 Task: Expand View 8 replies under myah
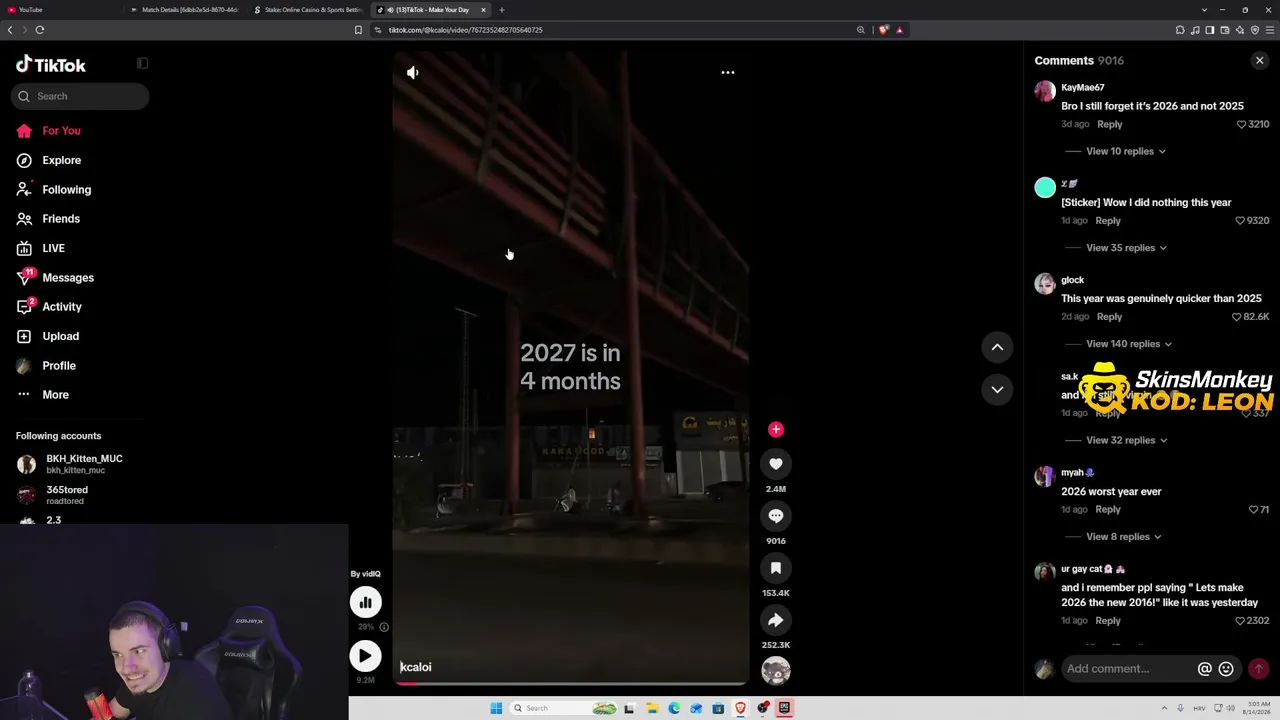[x=1123, y=537]
